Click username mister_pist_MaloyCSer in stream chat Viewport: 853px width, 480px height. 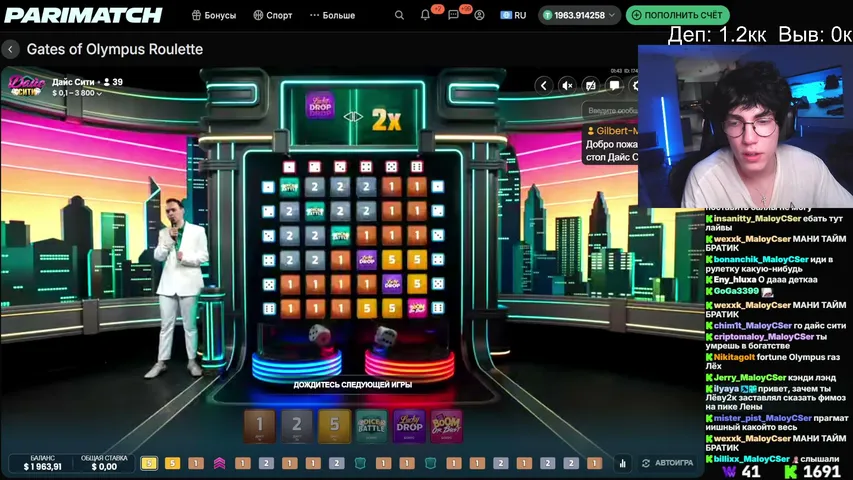[763, 418]
